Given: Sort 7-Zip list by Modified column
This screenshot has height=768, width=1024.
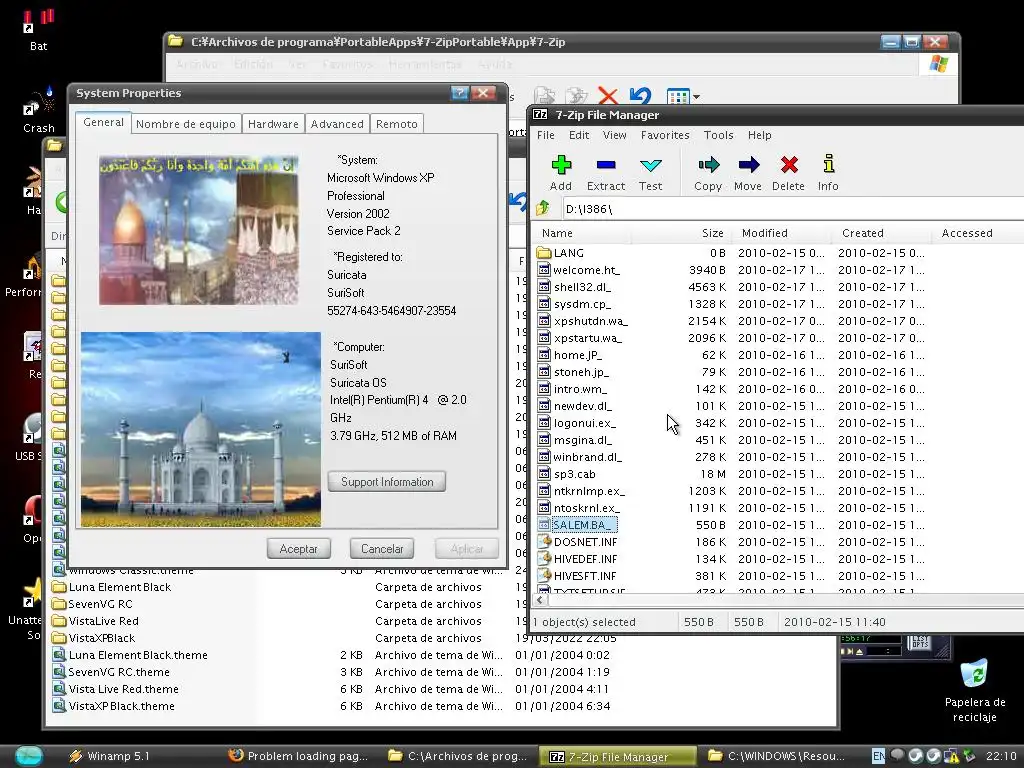Looking at the screenshot, I should pyautogui.click(x=764, y=233).
